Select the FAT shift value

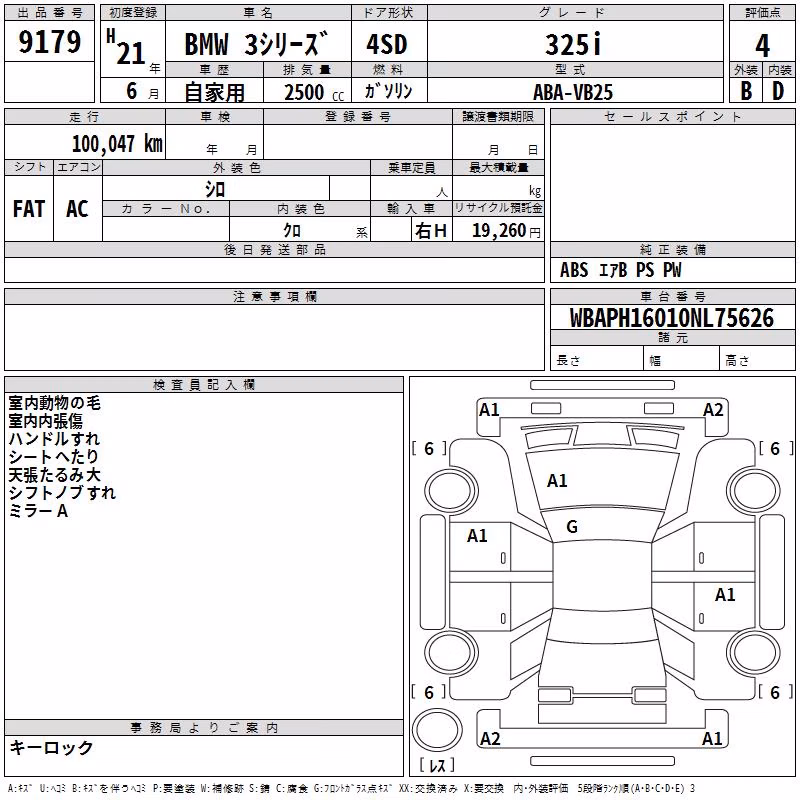tap(29, 209)
